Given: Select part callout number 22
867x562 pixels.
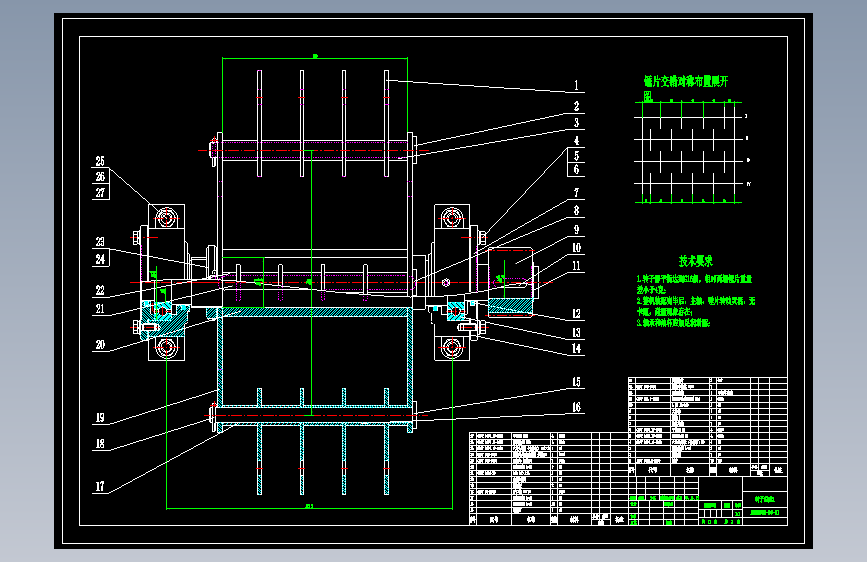Looking at the screenshot, I should click(100, 290).
